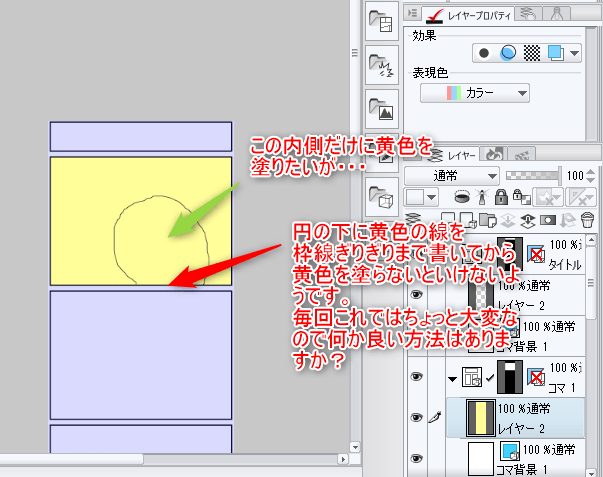Click the change layer panel display icon
Screen dimensions: 603x477
pos(415,221)
